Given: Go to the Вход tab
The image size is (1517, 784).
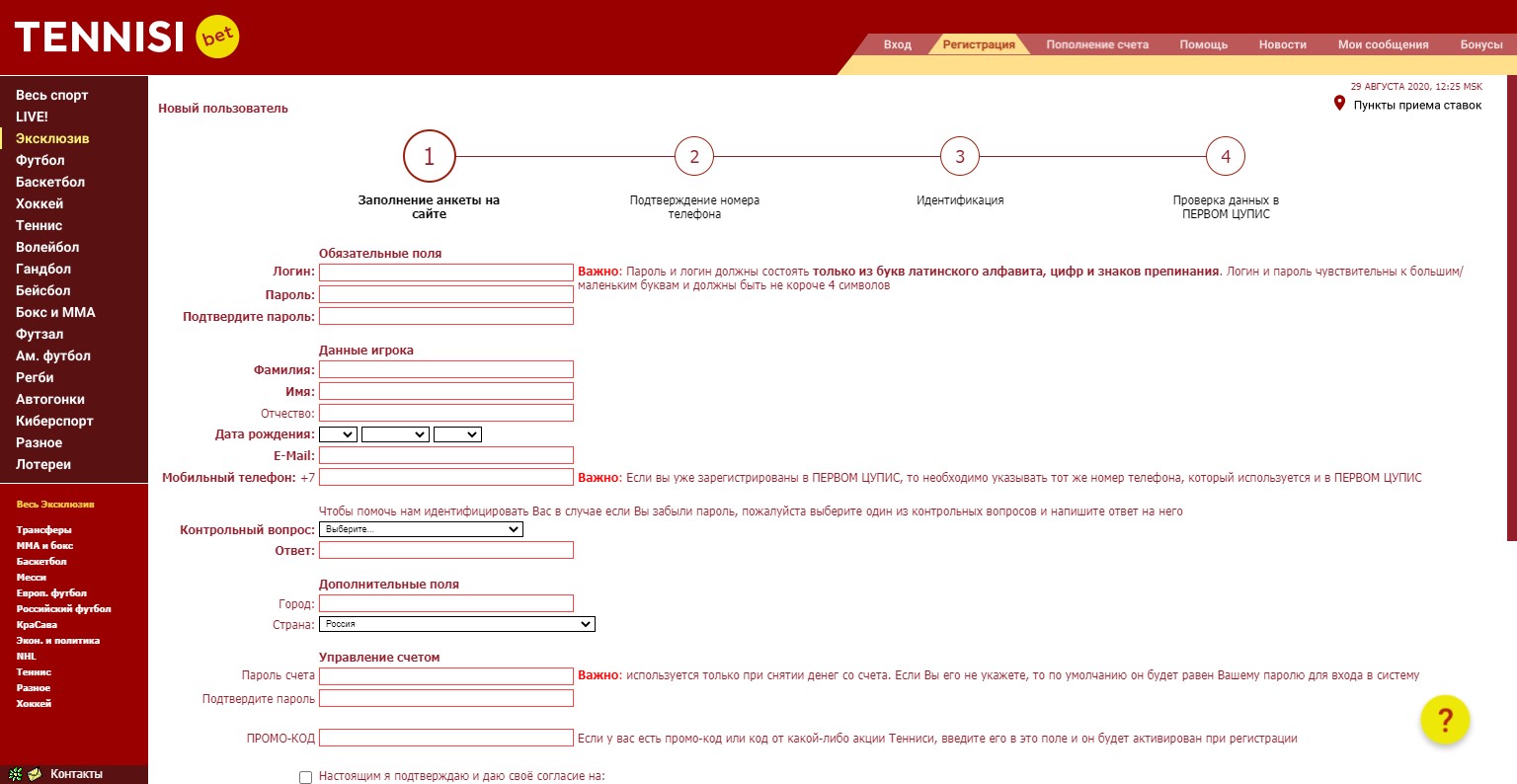Looking at the screenshot, I should (x=898, y=44).
